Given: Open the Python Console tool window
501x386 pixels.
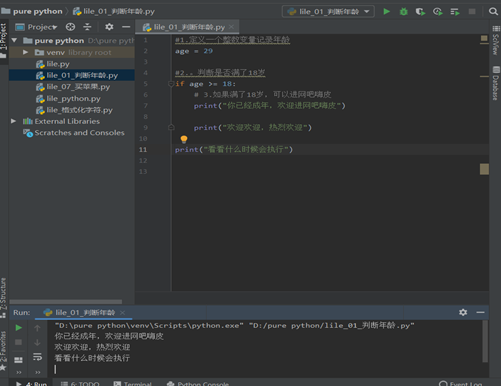Looking at the screenshot, I should pyautogui.click(x=198, y=383).
